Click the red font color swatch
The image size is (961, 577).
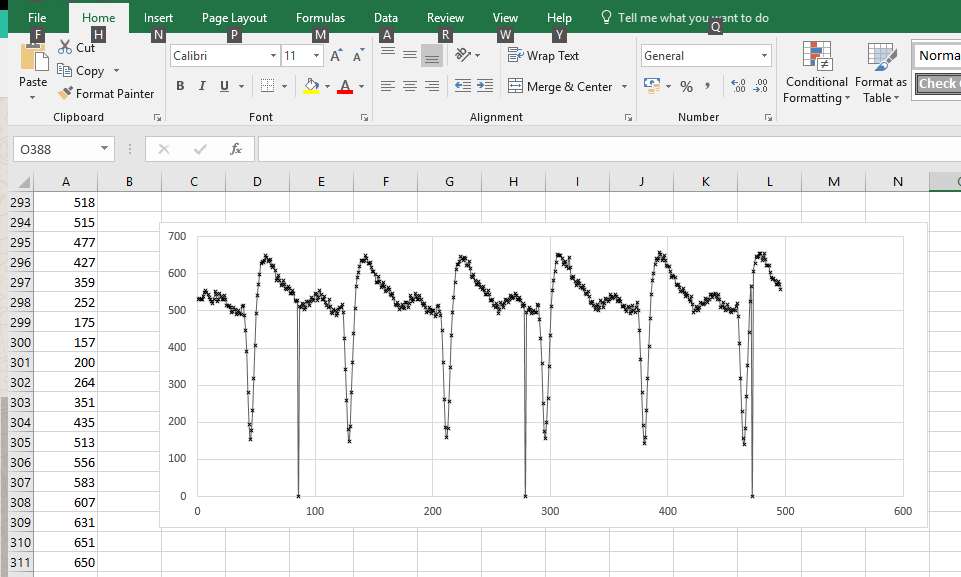345,90
